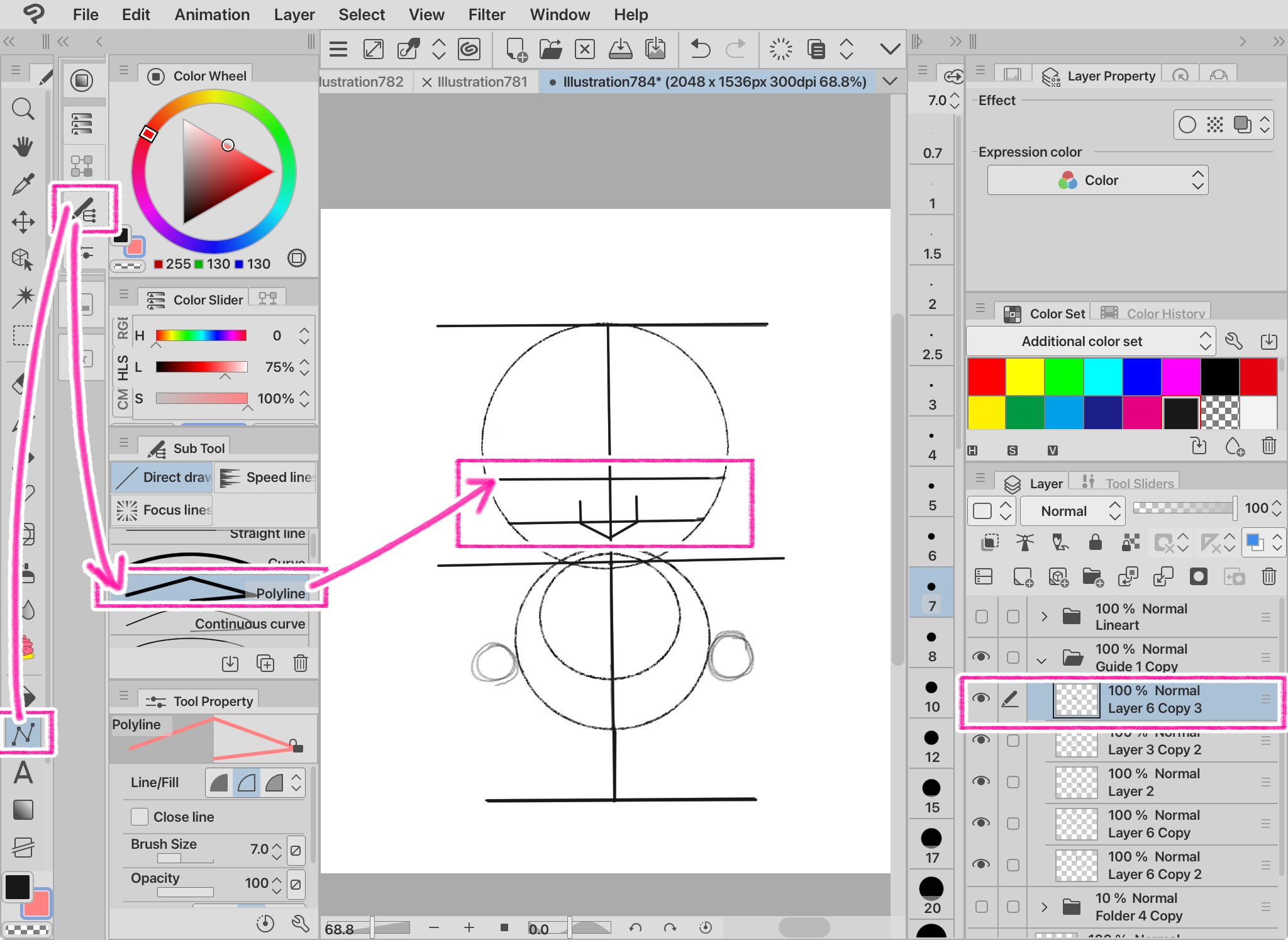Click the Undo arrow in toolbar
This screenshot has width=1288, height=940.
pos(699,49)
